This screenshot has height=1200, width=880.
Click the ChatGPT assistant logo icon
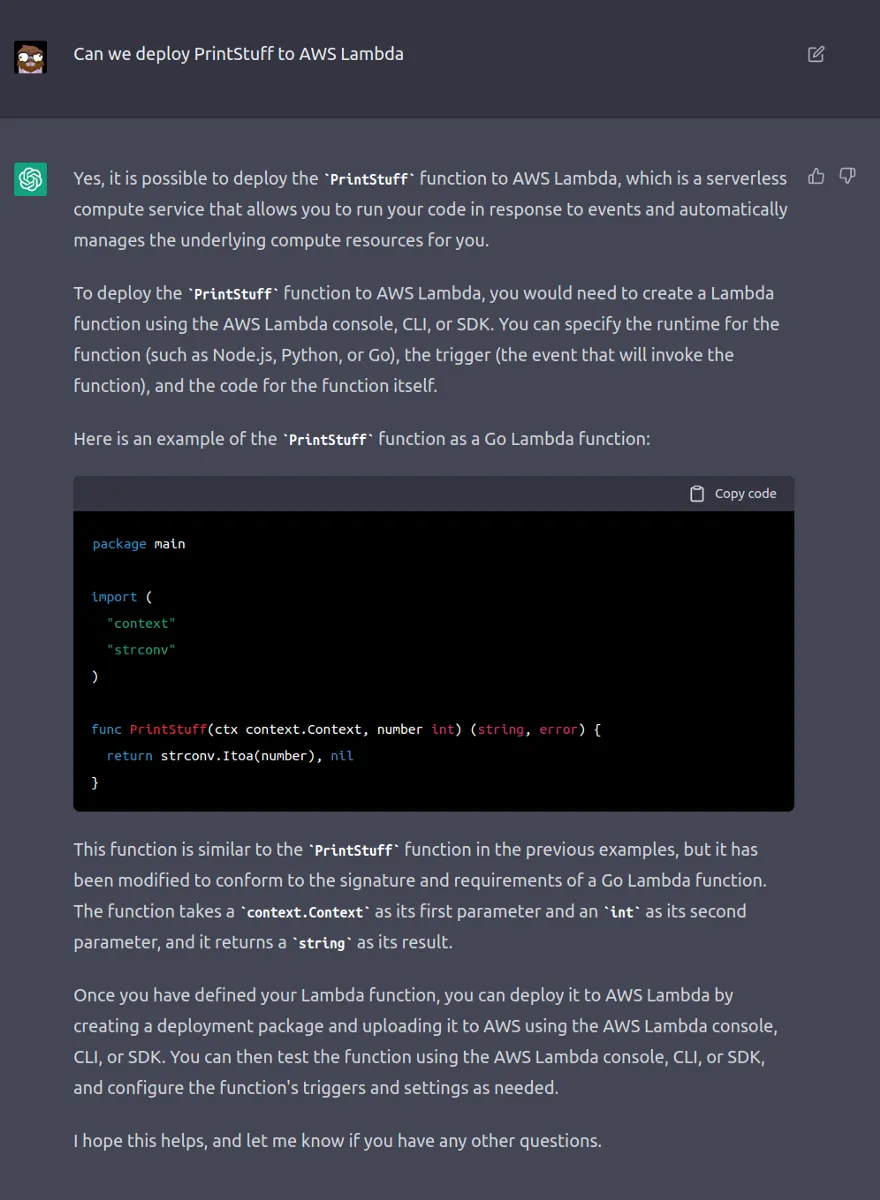[30, 178]
